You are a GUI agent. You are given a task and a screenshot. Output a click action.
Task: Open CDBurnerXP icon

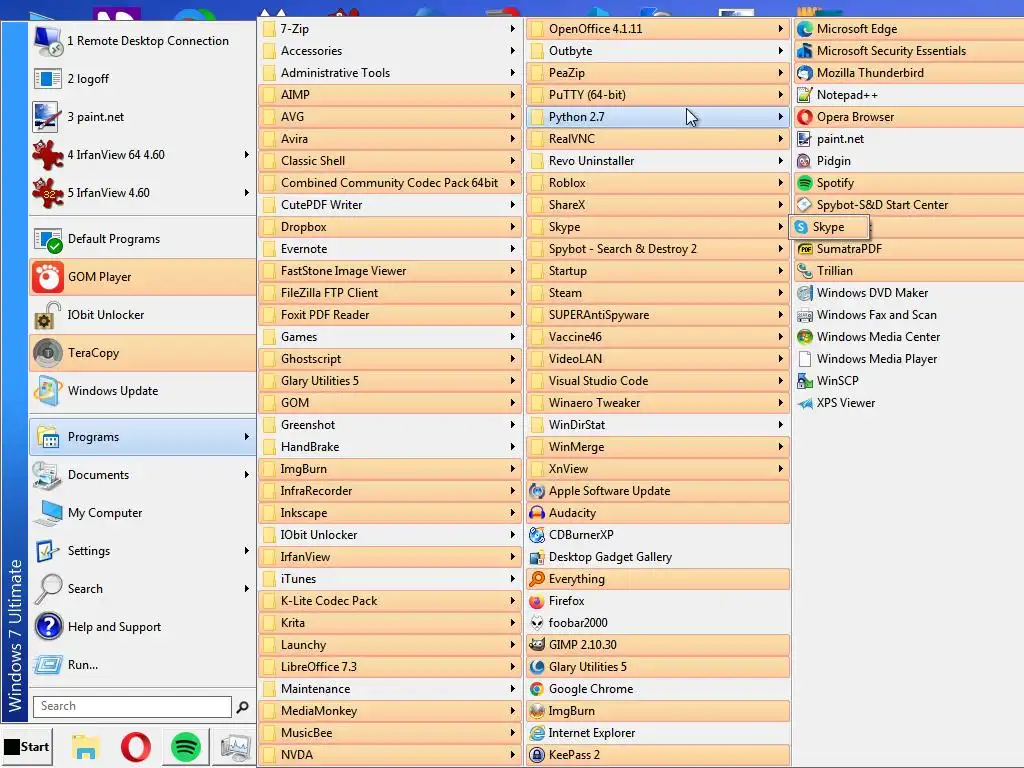click(537, 535)
